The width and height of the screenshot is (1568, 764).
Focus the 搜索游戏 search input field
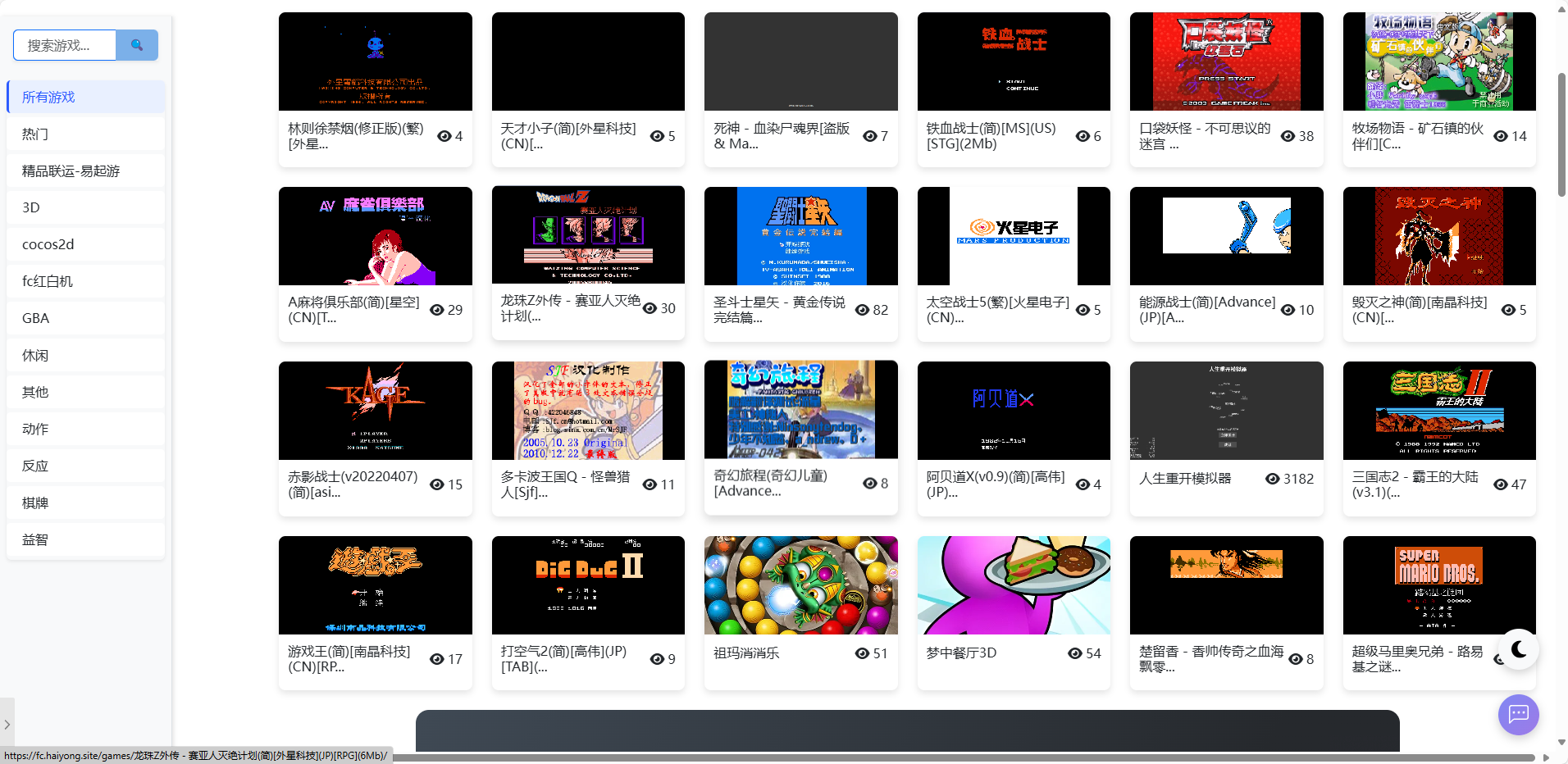click(65, 45)
